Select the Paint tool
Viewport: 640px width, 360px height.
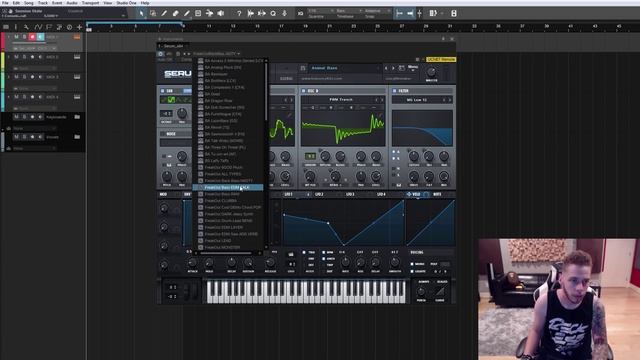point(187,13)
